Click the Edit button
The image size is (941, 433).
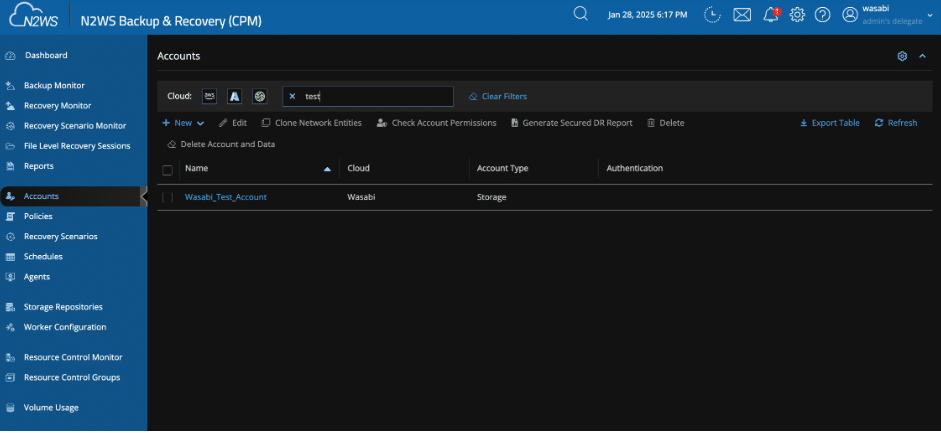[233, 123]
